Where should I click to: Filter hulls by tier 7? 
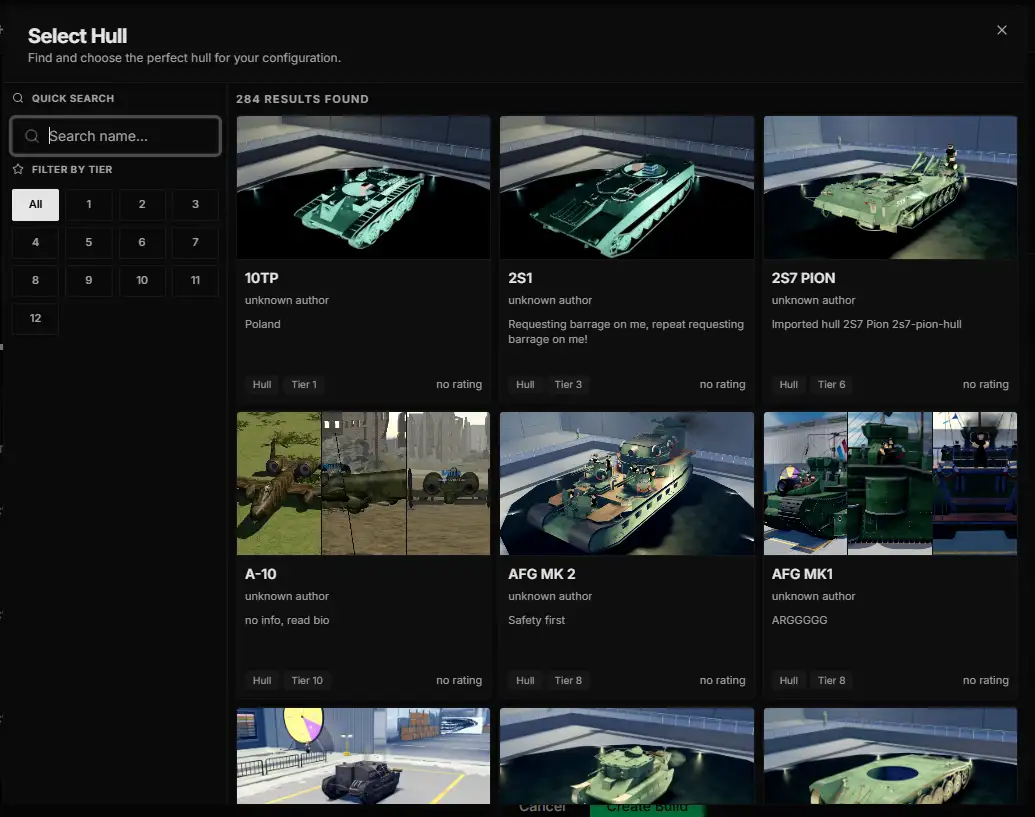pyautogui.click(x=195, y=242)
